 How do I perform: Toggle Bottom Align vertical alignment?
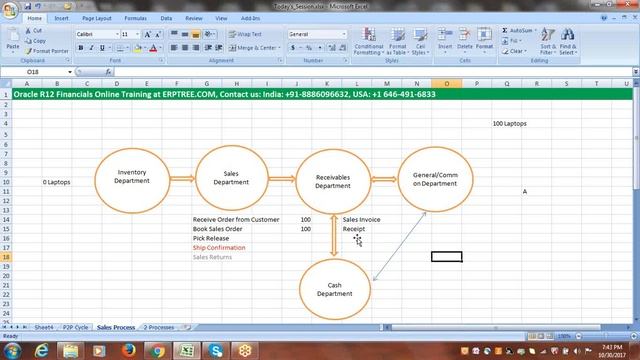point(196,34)
